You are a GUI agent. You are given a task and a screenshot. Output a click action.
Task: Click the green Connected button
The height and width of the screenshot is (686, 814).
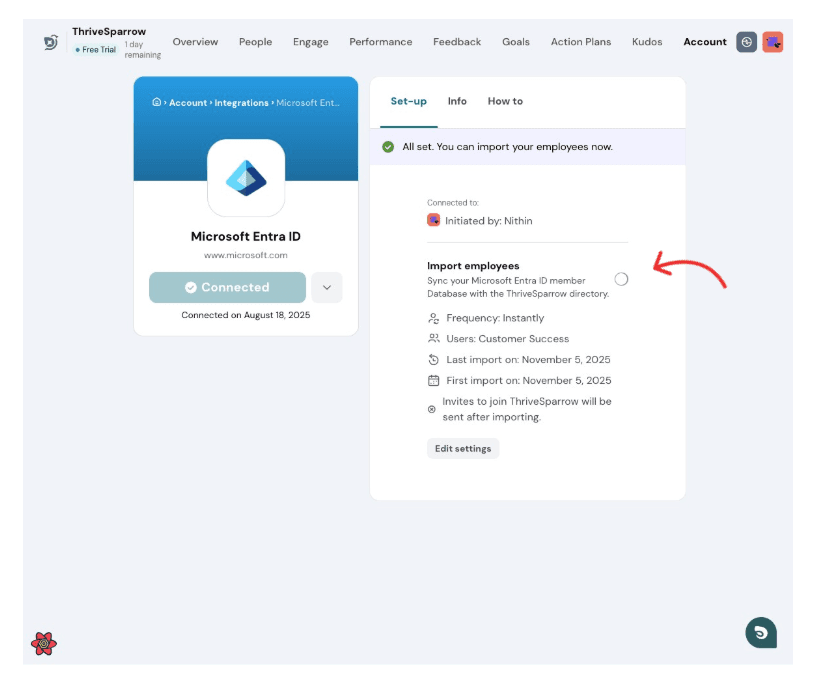tap(227, 287)
